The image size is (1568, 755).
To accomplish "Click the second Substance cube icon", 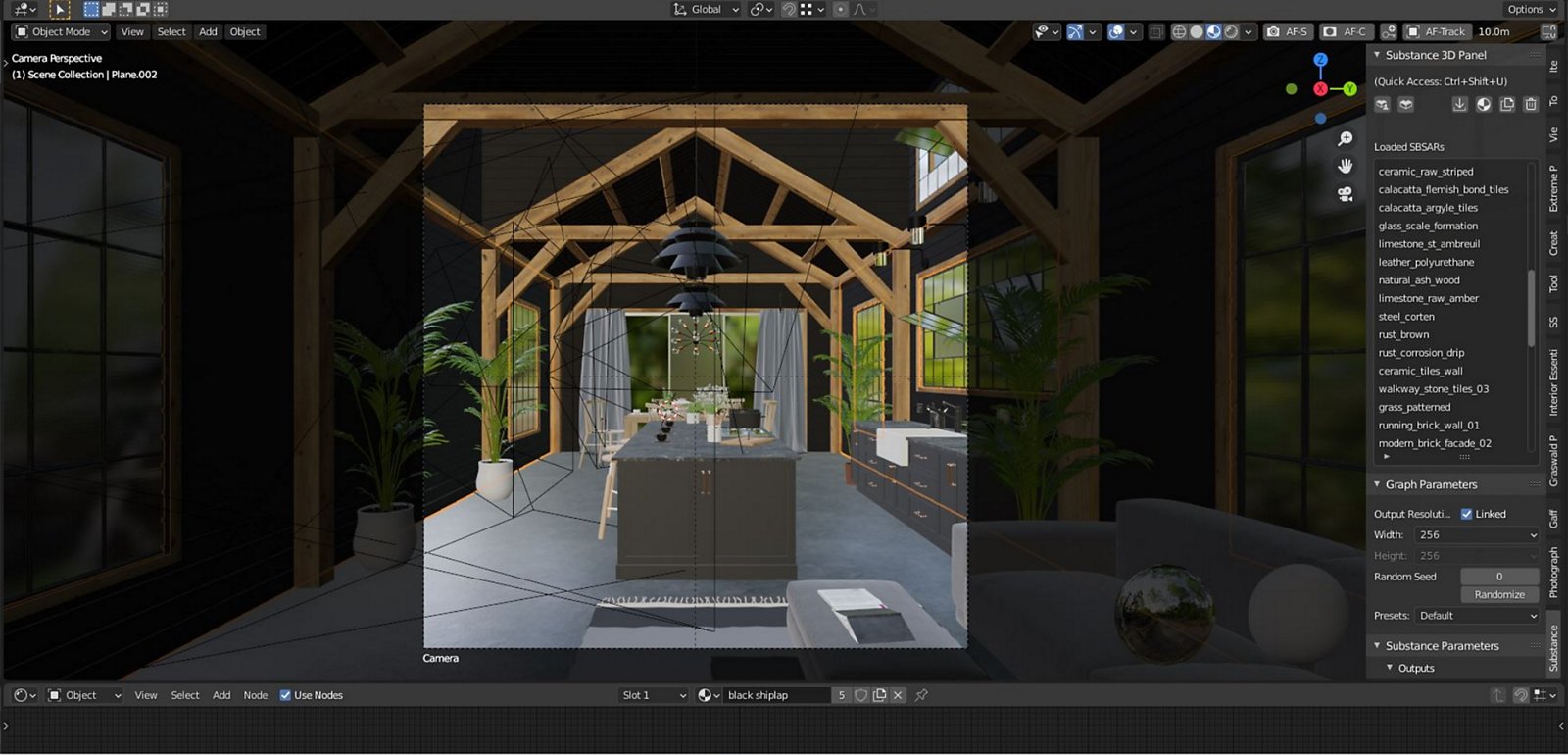I will pyautogui.click(x=1405, y=104).
